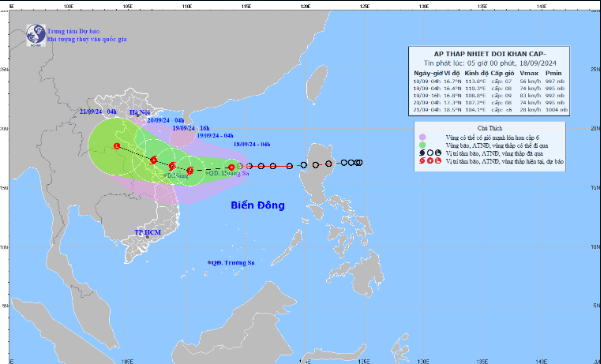The height and width of the screenshot is (364, 601).
Task: Click the forecast center globe logo
Action: [36, 36]
